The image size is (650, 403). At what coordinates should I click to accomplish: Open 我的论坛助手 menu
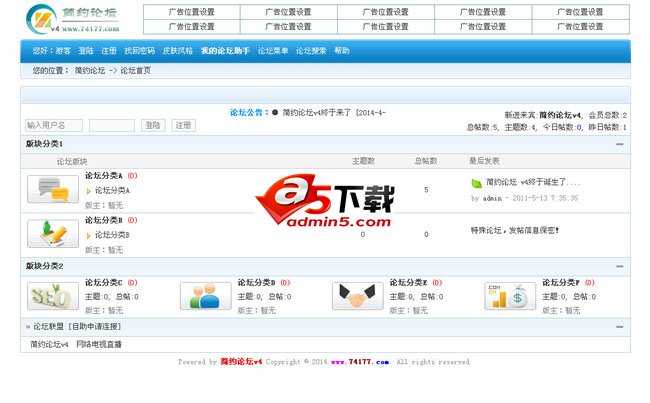(225, 51)
